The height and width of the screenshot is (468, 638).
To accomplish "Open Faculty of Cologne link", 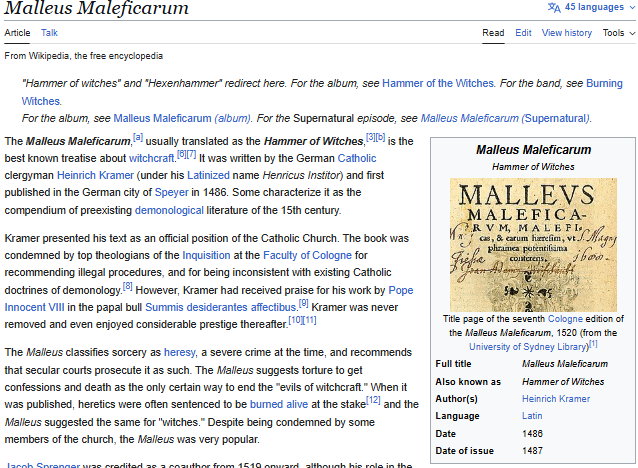I will click(307, 256).
